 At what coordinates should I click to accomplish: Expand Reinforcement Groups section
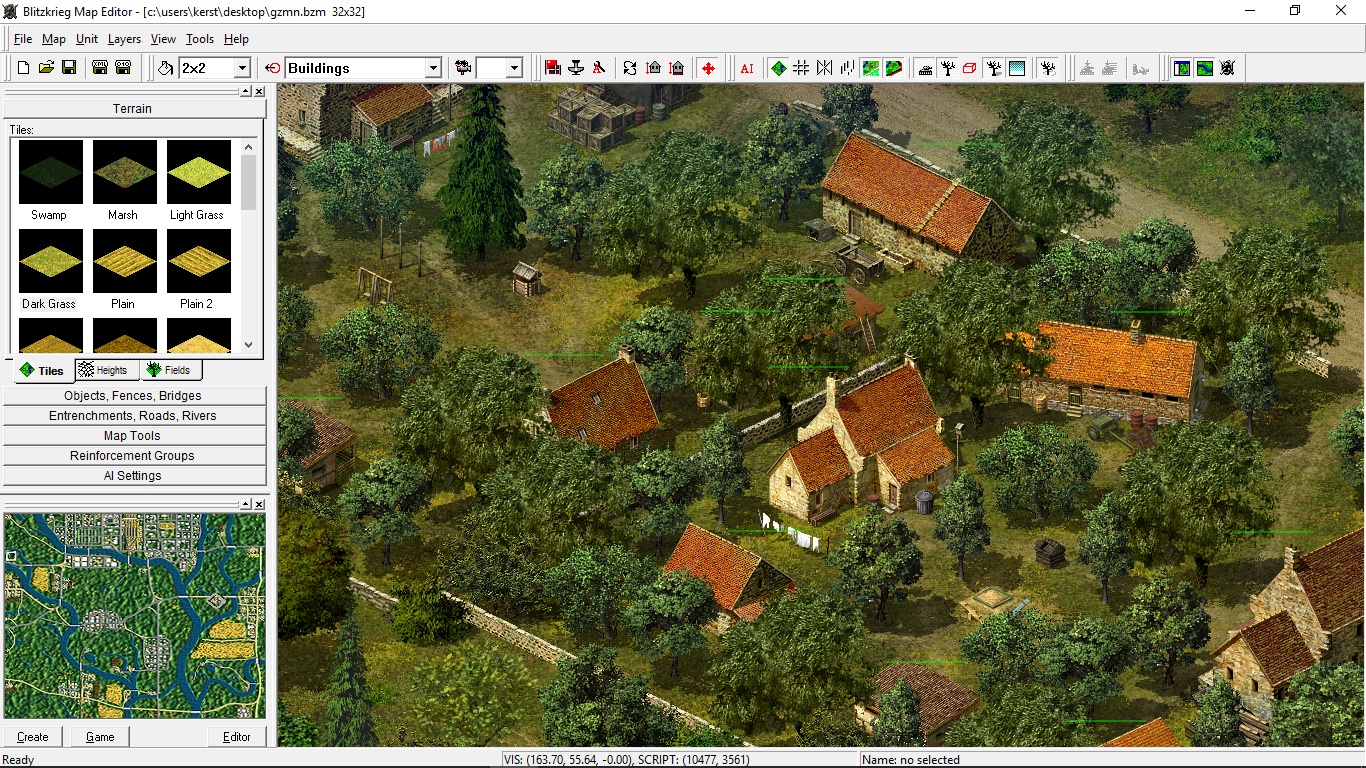click(135, 456)
